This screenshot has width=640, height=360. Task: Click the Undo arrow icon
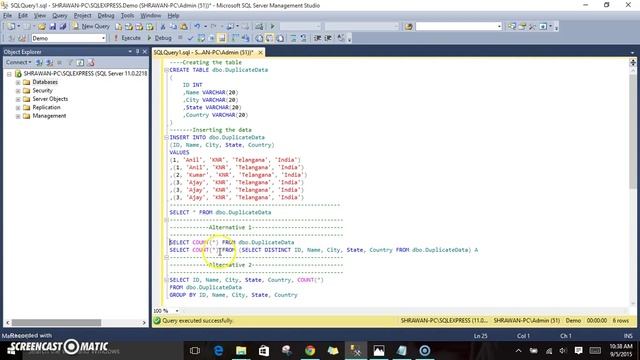(198, 27)
